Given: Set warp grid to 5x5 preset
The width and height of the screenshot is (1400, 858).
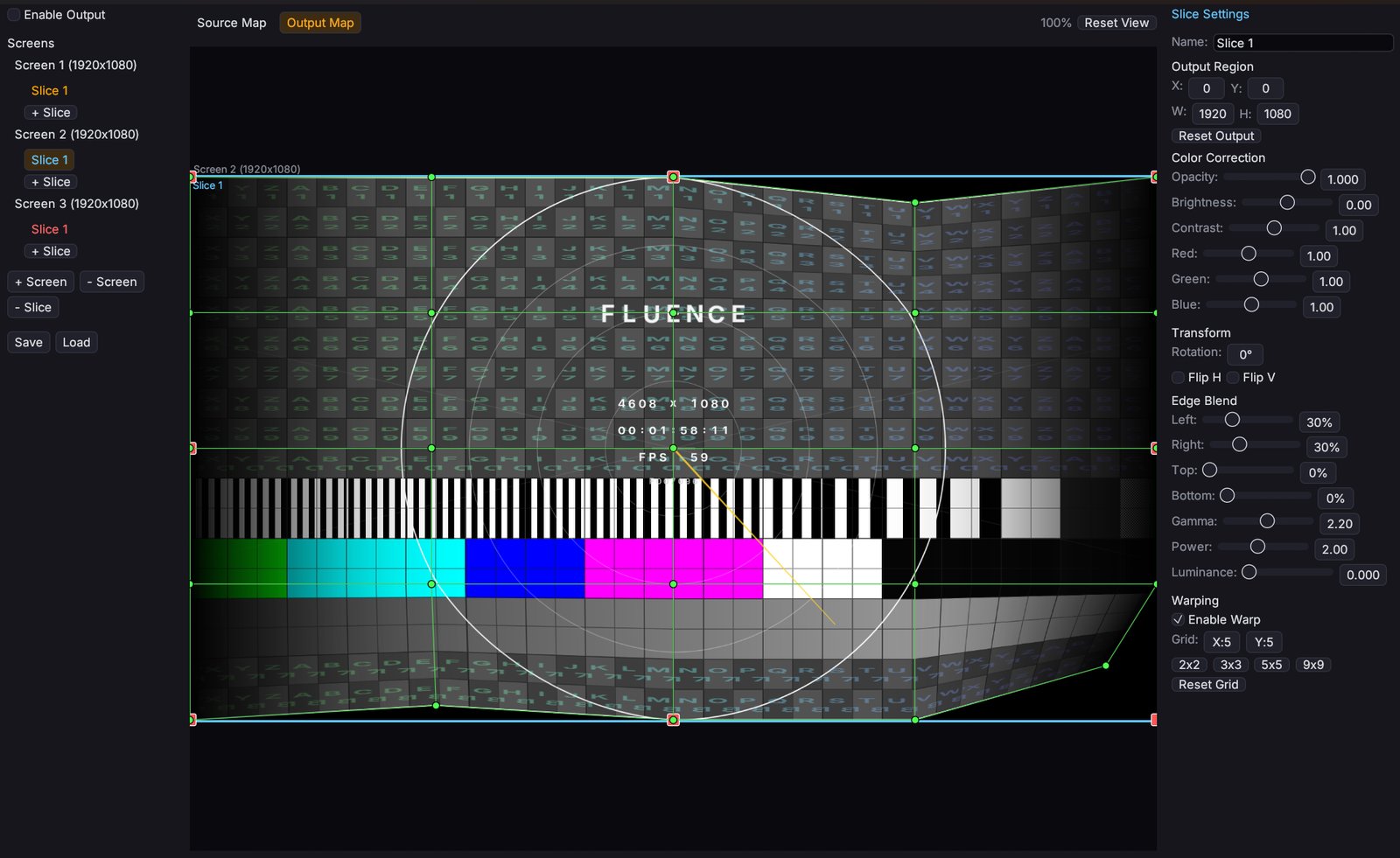Looking at the screenshot, I should pyautogui.click(x=1271, y=665).
